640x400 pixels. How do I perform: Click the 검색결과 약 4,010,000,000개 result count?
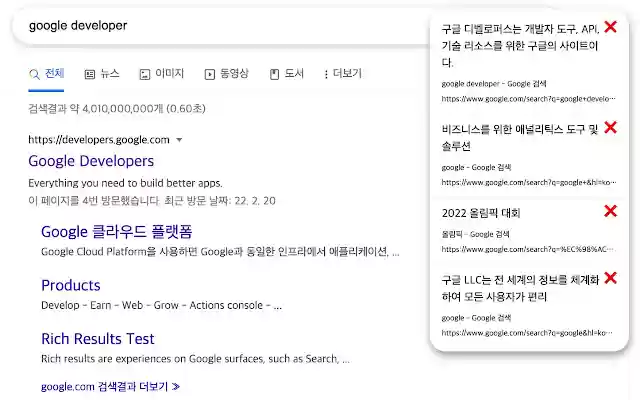117,109
